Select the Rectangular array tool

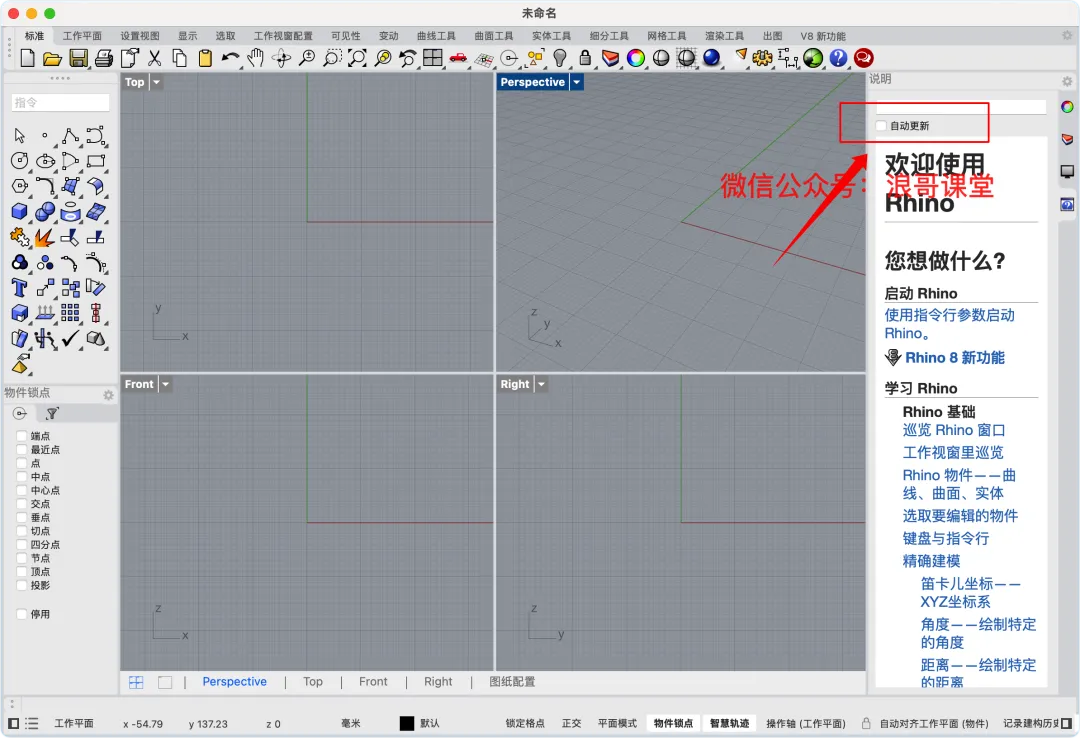70,313
